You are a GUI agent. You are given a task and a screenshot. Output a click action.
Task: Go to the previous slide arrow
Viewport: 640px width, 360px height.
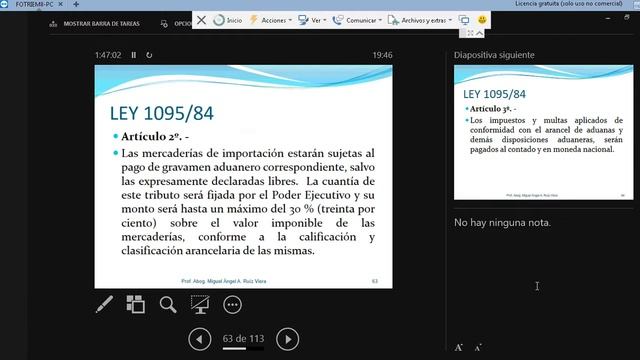(200, 339)
